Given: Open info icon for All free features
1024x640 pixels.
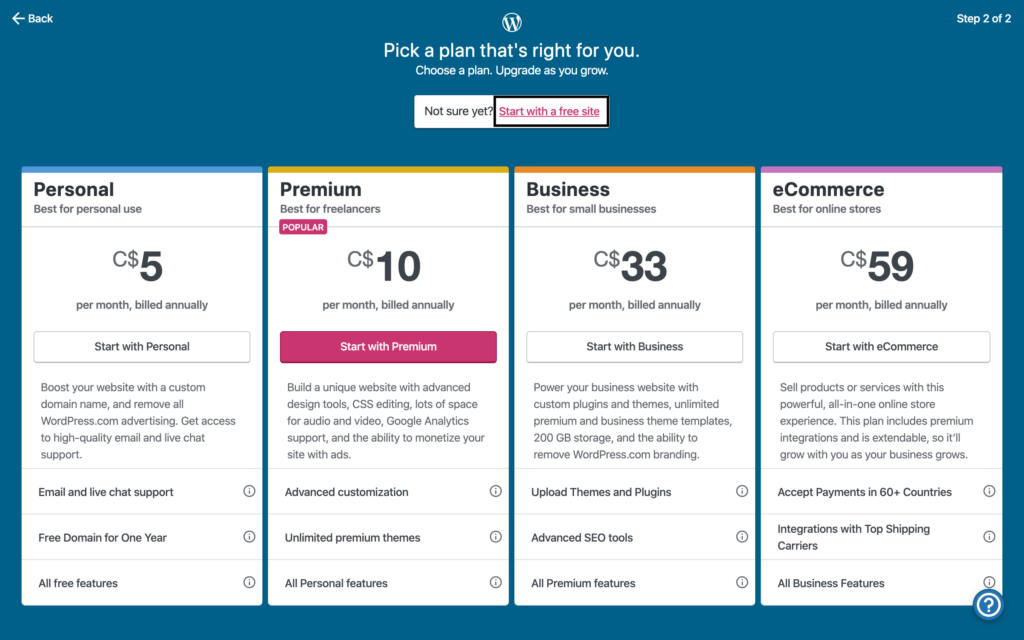Looking at the screenshot, I should click(x=249, y=583).
